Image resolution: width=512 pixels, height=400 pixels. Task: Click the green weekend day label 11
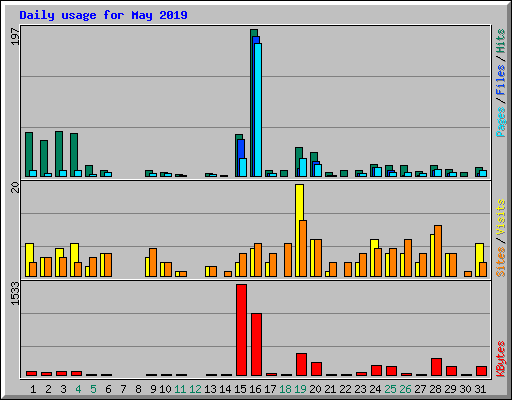coord(180,389)
